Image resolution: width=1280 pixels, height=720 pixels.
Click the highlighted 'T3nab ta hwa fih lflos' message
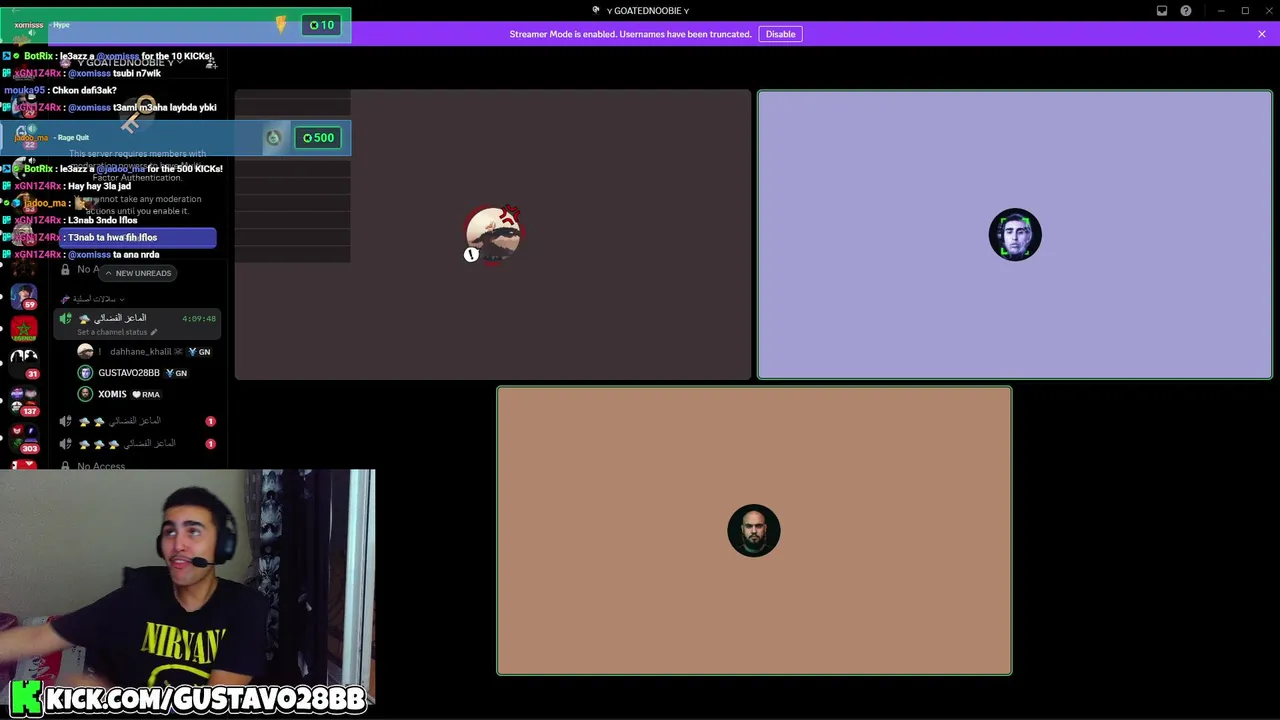(x=113, y=237)
